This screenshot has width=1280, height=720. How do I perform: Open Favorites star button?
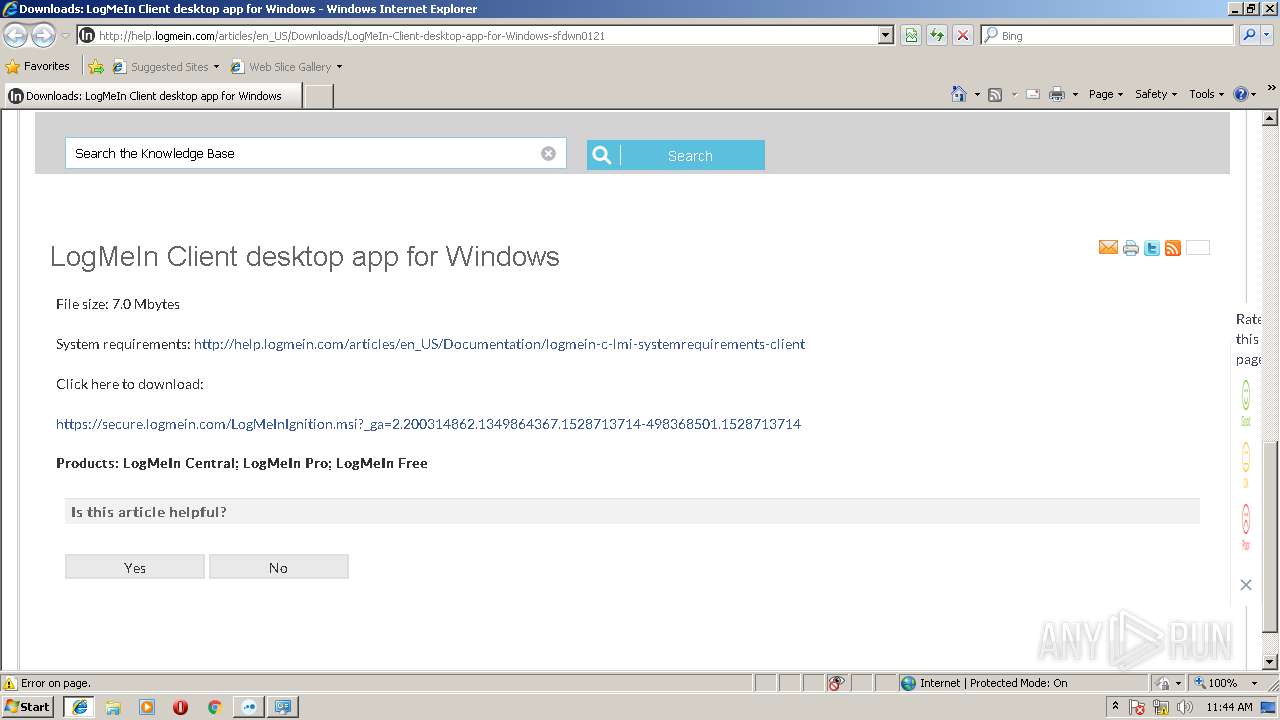pos(38,66)
